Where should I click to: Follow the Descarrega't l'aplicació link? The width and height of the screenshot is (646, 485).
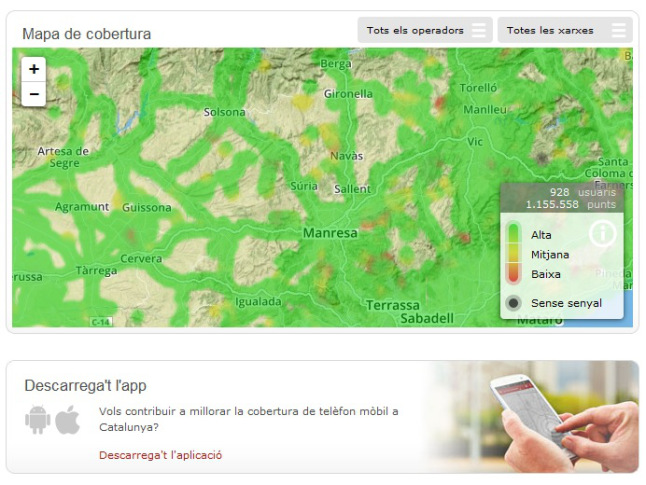(160, 455)
